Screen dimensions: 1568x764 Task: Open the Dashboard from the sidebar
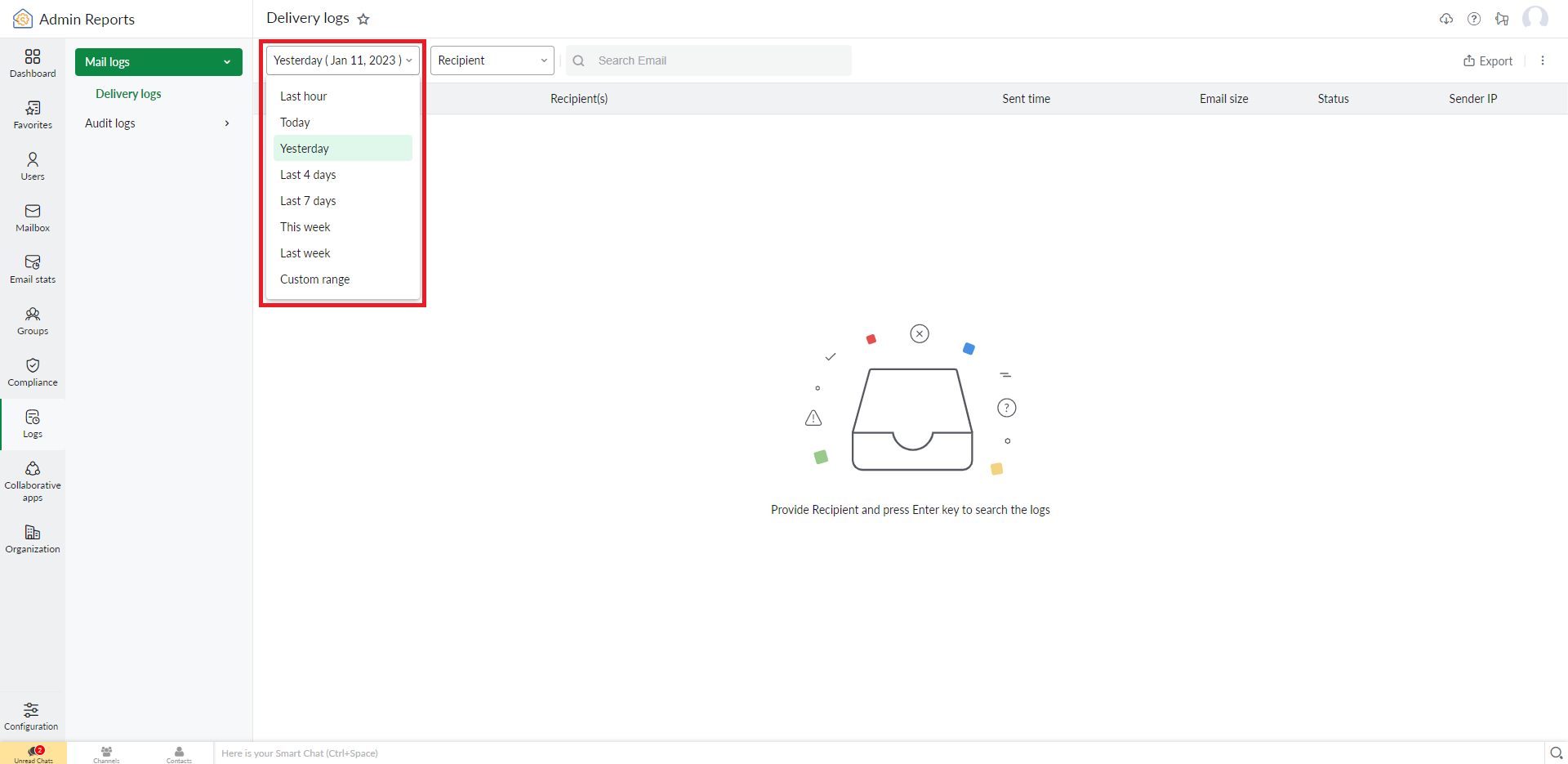coord(33,63)
